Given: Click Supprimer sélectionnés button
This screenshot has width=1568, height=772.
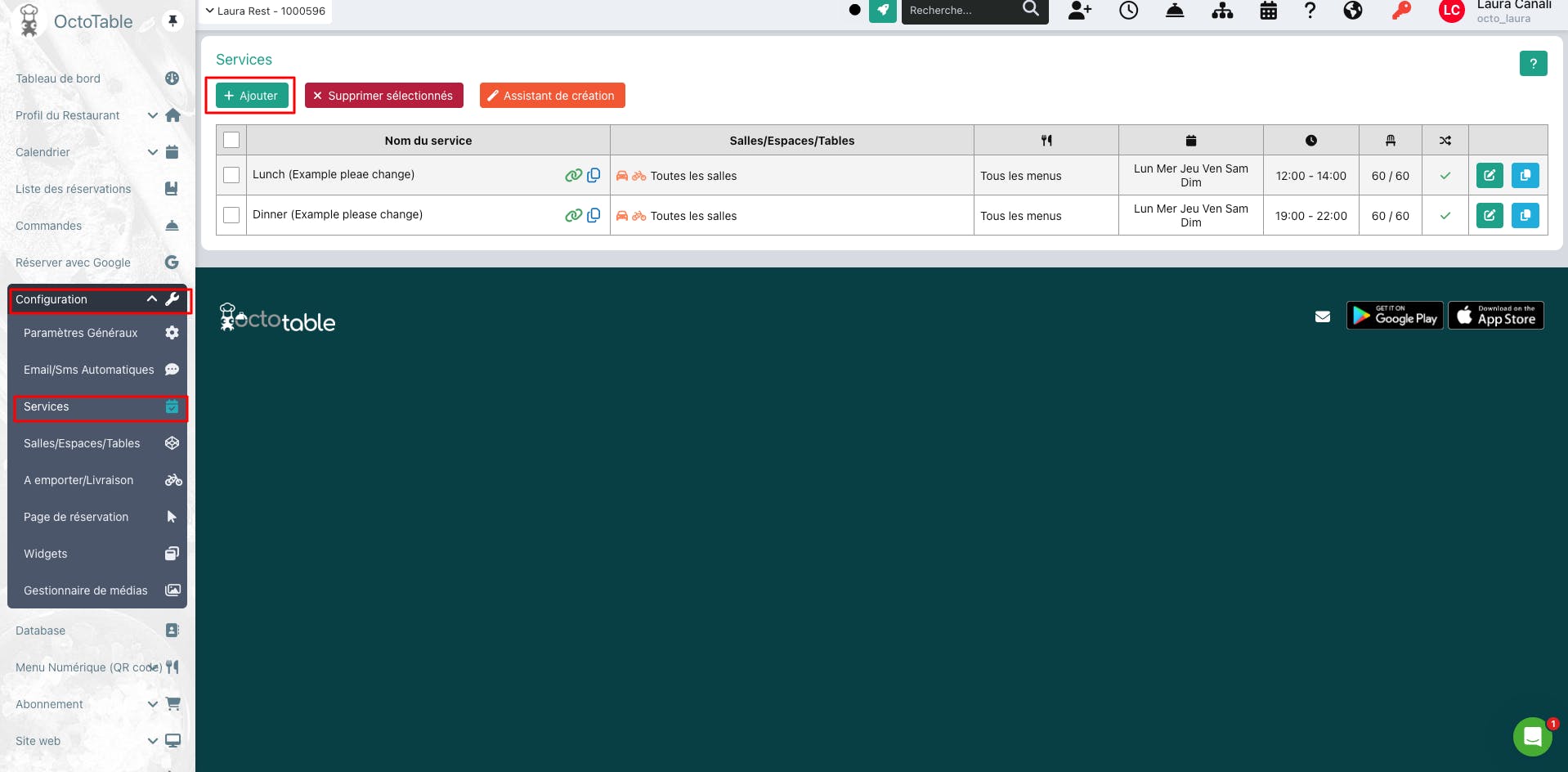Looking at the screenshot, I should click(384, 96).
